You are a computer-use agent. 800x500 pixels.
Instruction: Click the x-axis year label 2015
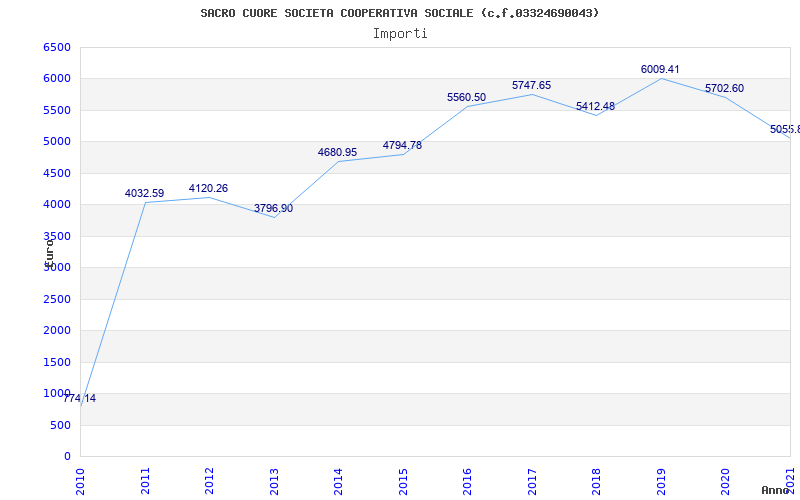(x=403, y=482)
